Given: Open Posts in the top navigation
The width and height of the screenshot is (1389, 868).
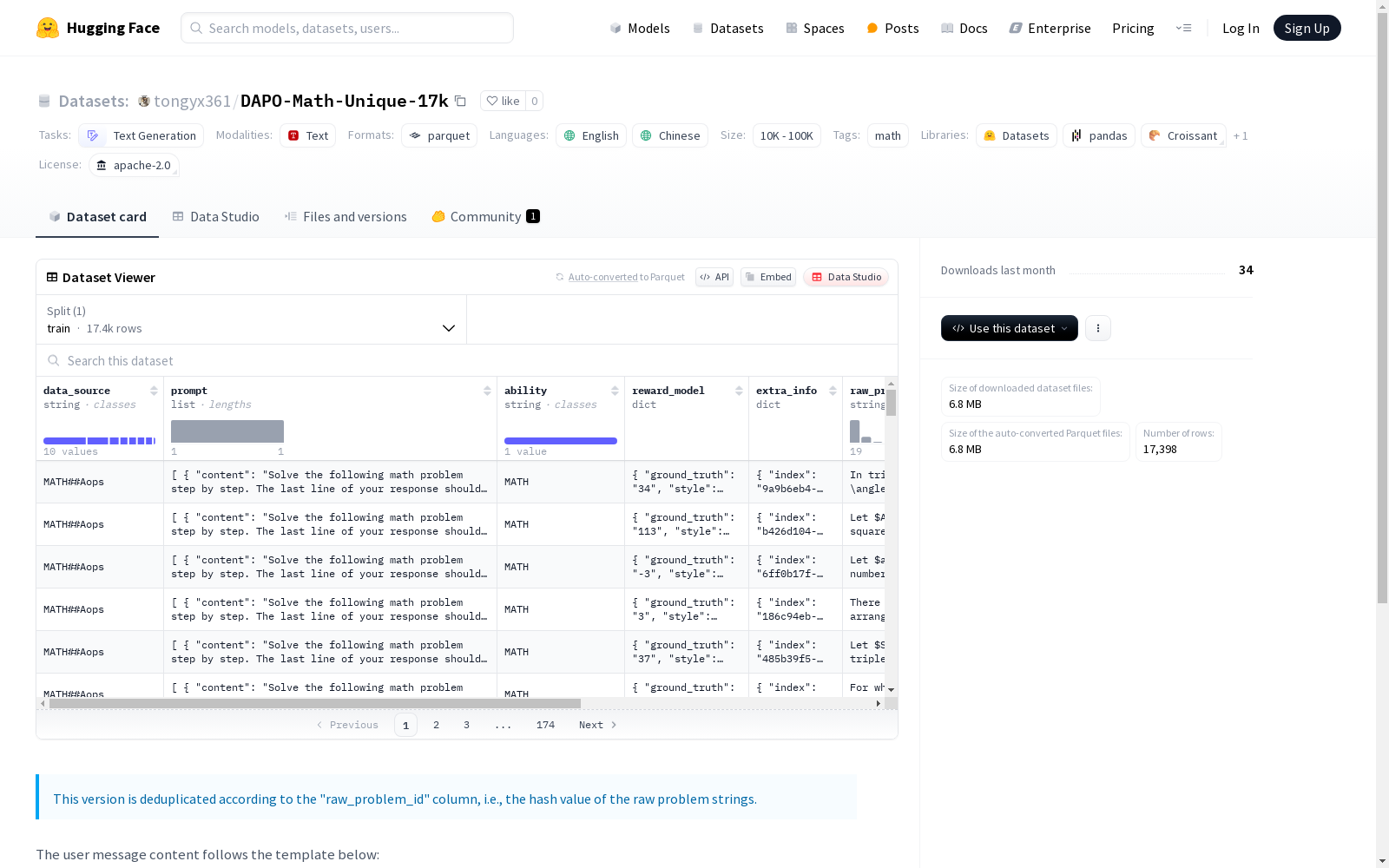Looking at the screenshot, I should click(x=892, y=28).
